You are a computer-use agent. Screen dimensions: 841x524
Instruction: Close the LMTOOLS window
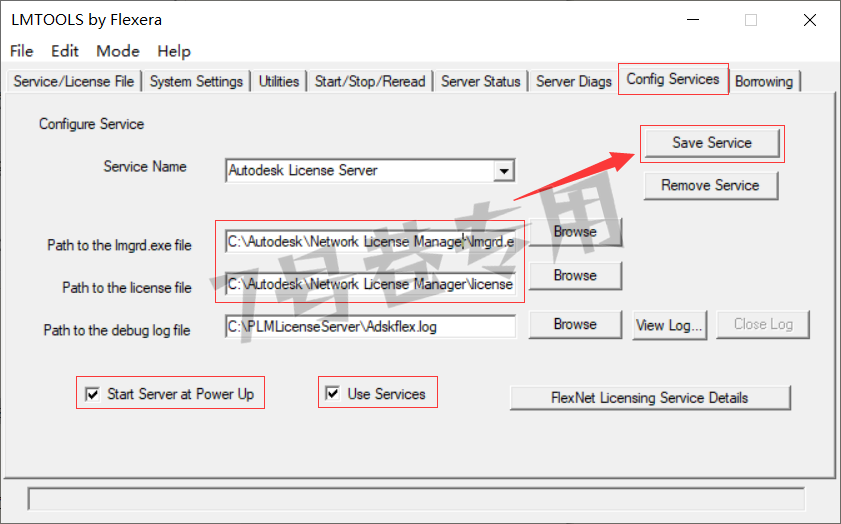click(810, 20)
